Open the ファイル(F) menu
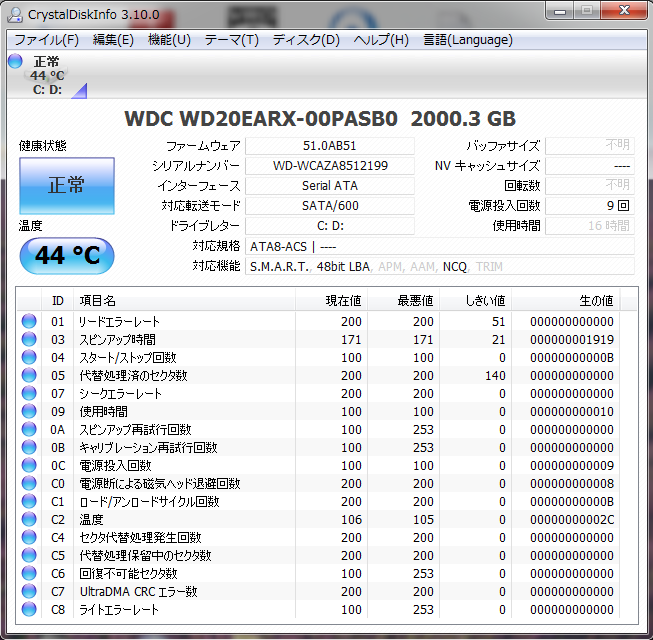653x640 pixels. pos(47,40)
